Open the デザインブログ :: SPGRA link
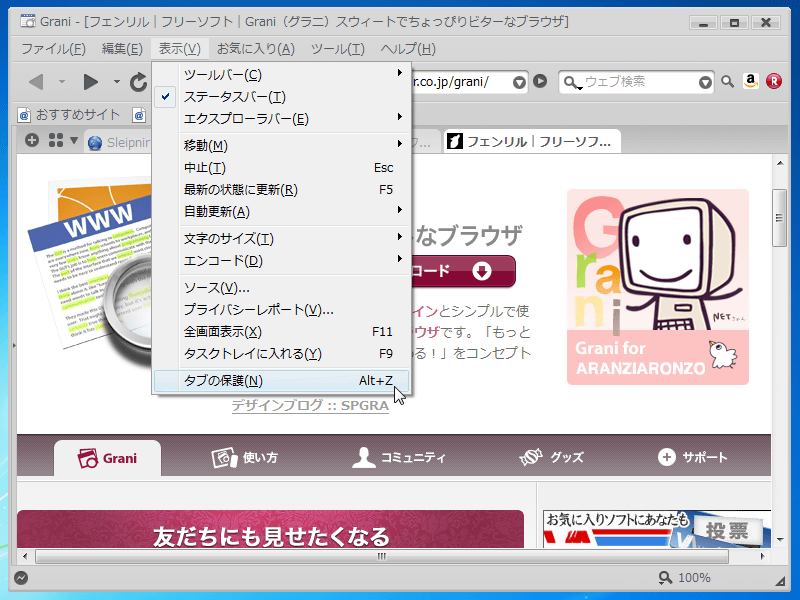This screenshot has height=600, width=800. pos(310,406)
